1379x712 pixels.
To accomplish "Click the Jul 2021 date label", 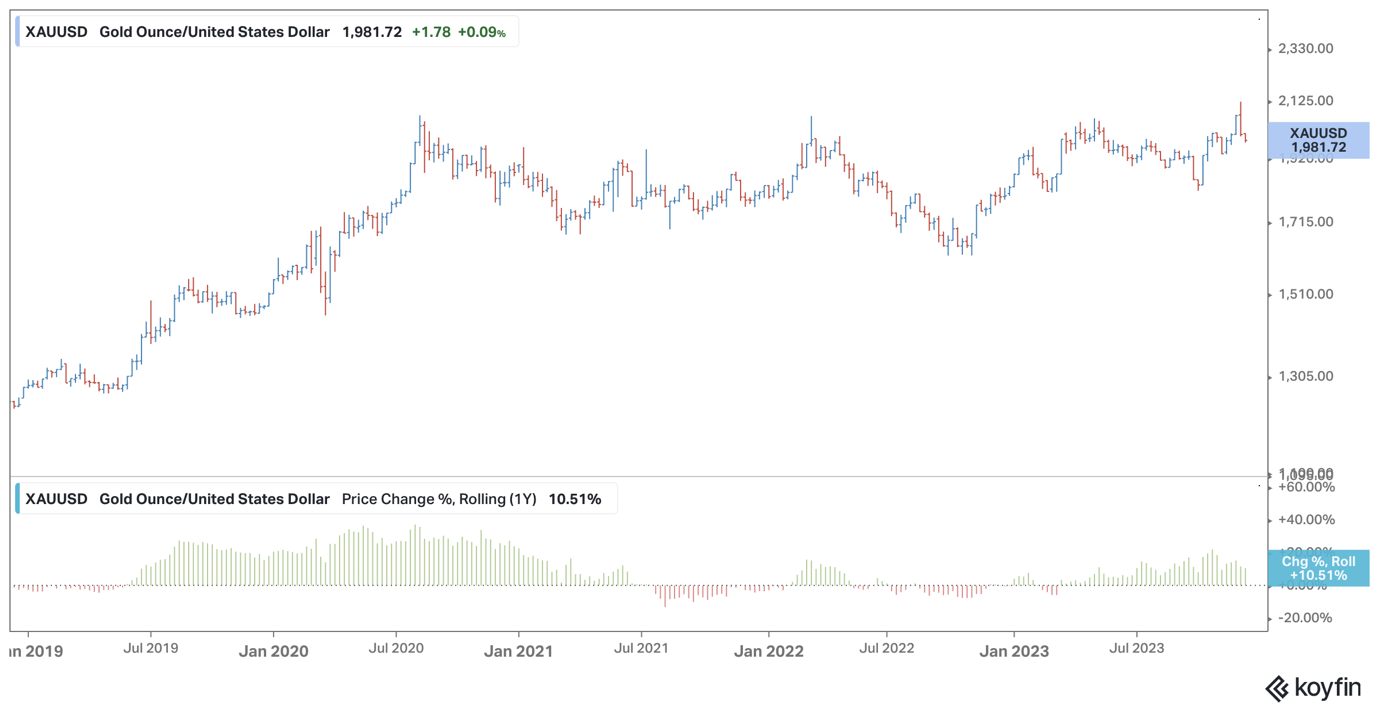I will point(641,648).
